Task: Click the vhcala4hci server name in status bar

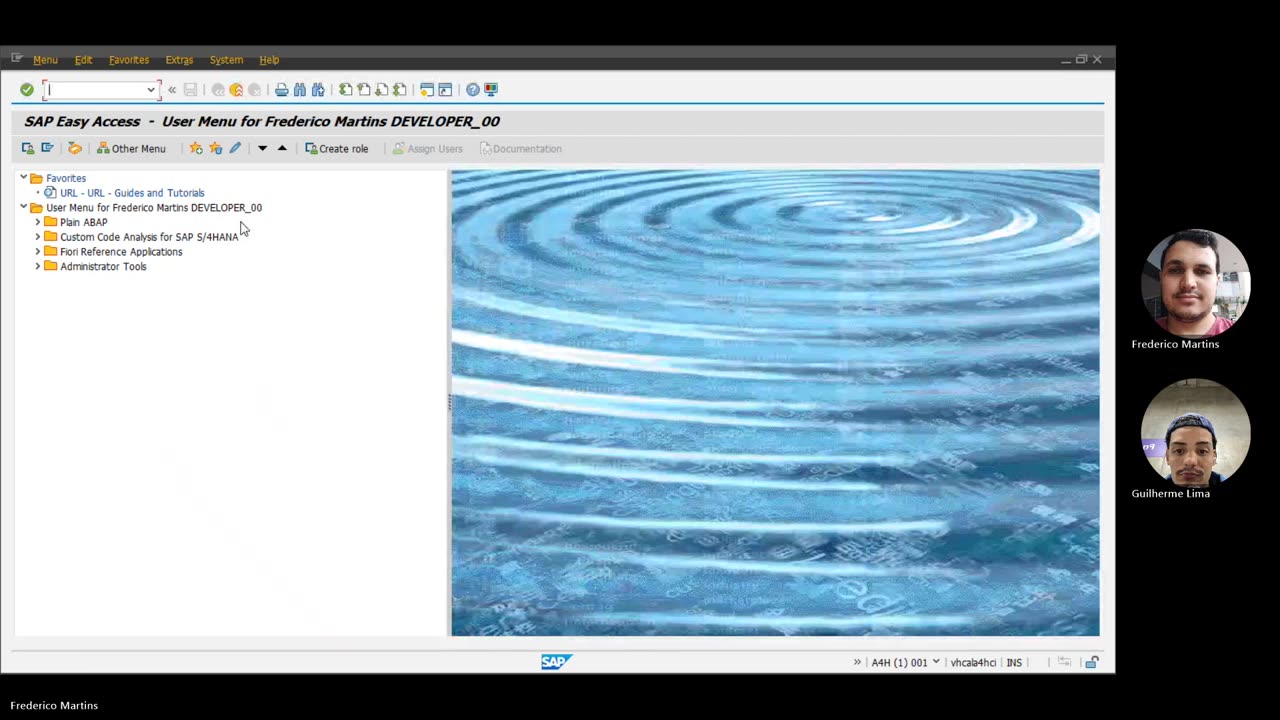Action: click(973, 662)
